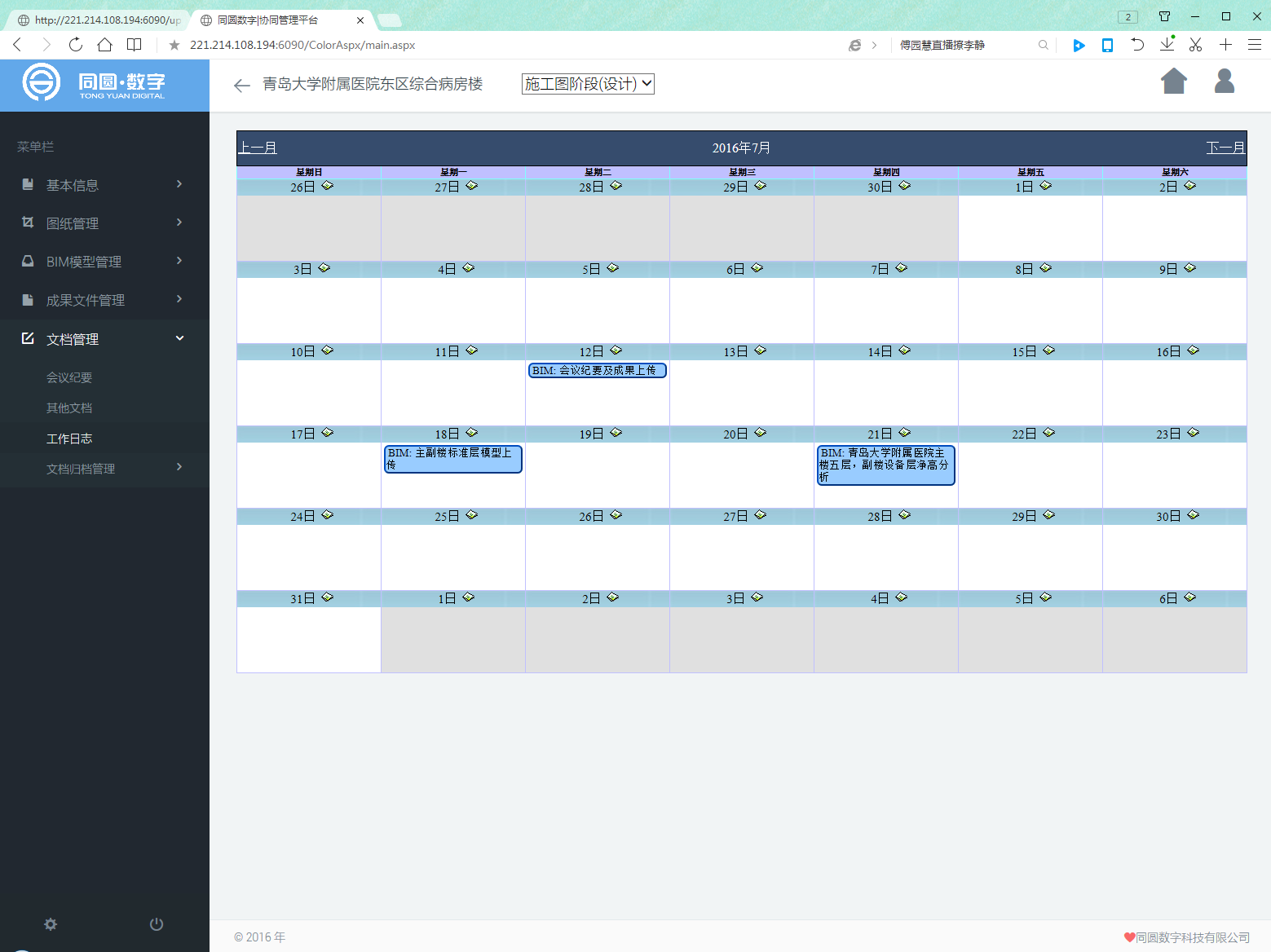Open the BIM: 主副楼标准层模型上传 event
This screenshot has height=952, width=1271.
click(452, 458)
